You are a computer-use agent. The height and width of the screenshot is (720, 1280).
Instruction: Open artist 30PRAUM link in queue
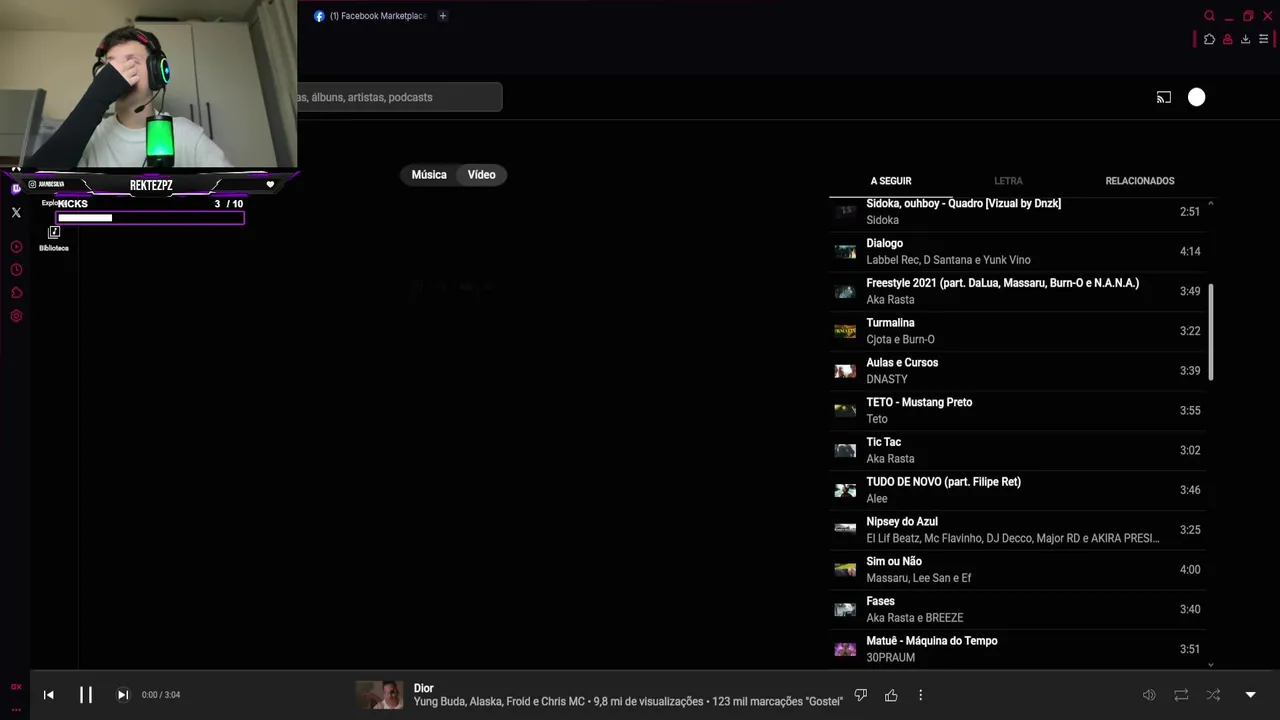891,658
